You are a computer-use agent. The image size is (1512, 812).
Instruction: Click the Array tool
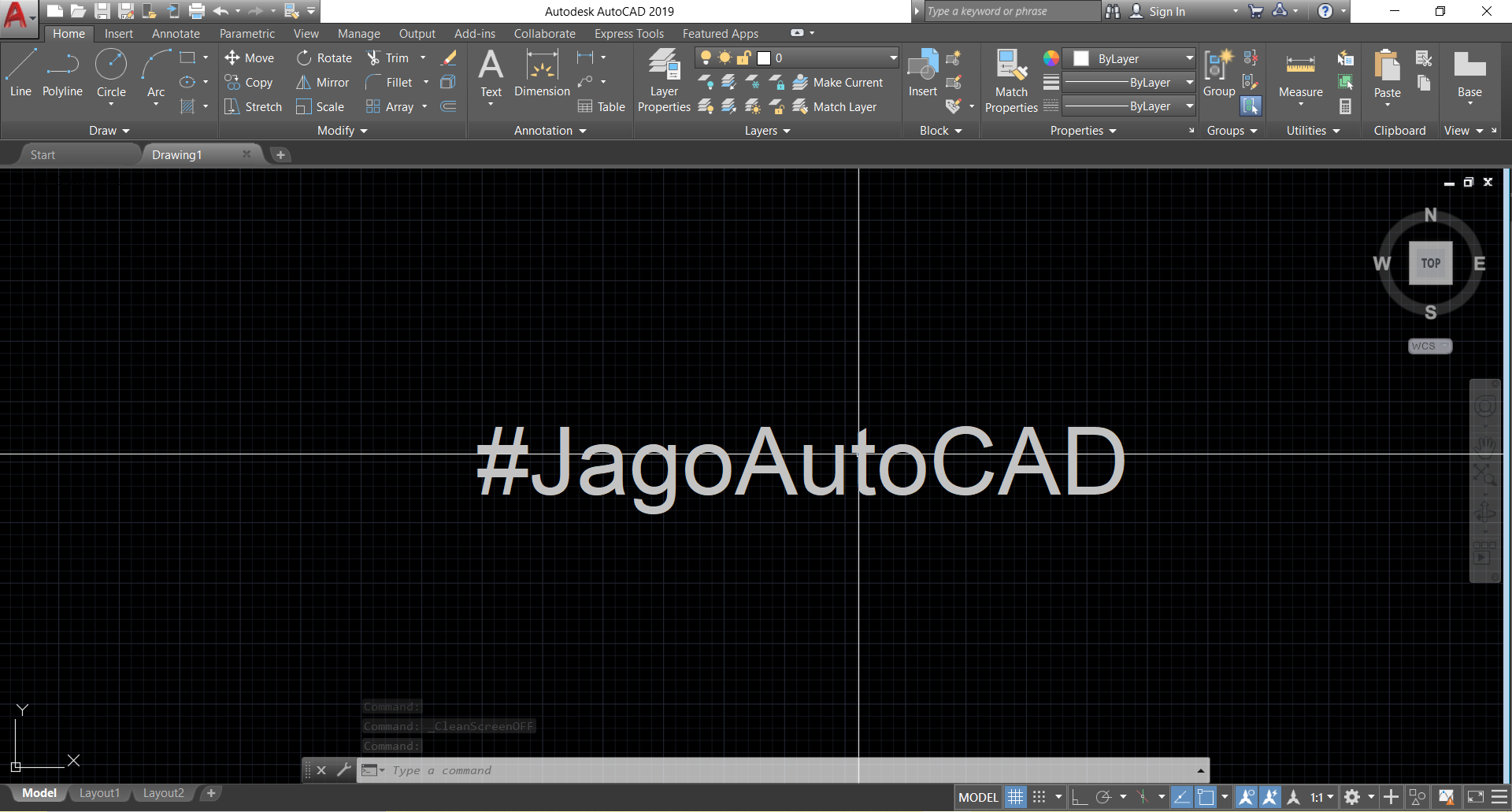(x=390, y=107)
